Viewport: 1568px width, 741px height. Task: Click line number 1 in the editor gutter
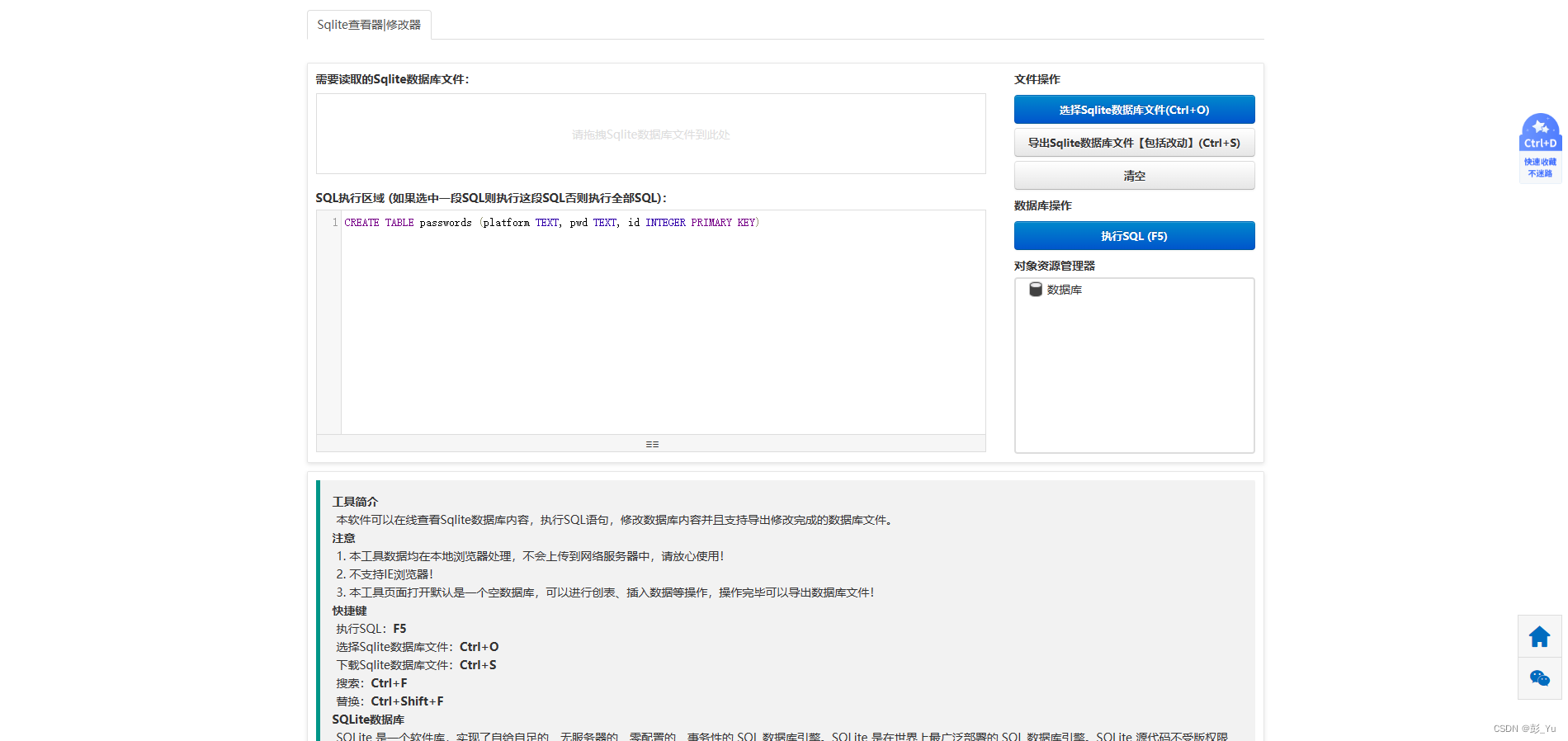pyautogui.click(x=334, y=223)
